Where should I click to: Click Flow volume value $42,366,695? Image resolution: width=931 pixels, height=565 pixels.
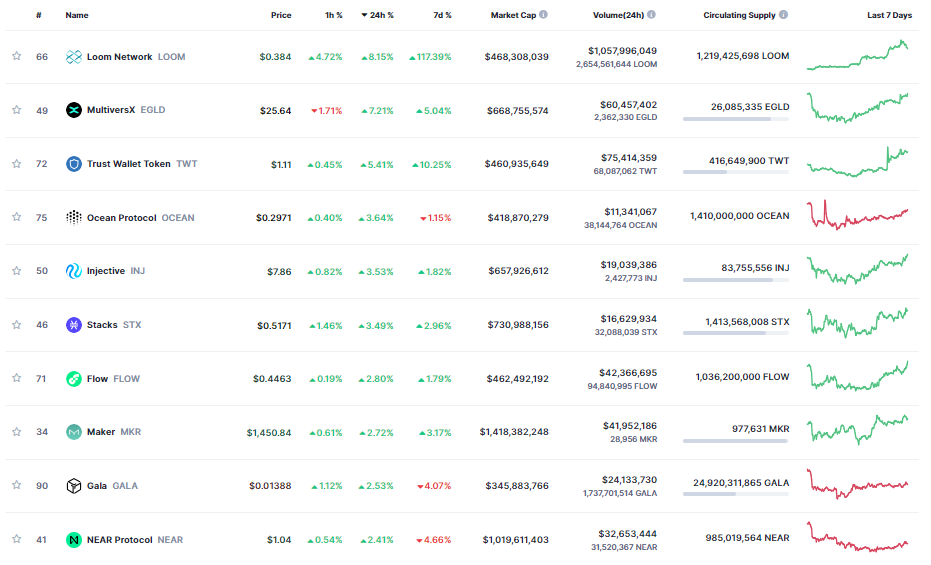click(629, 373)
